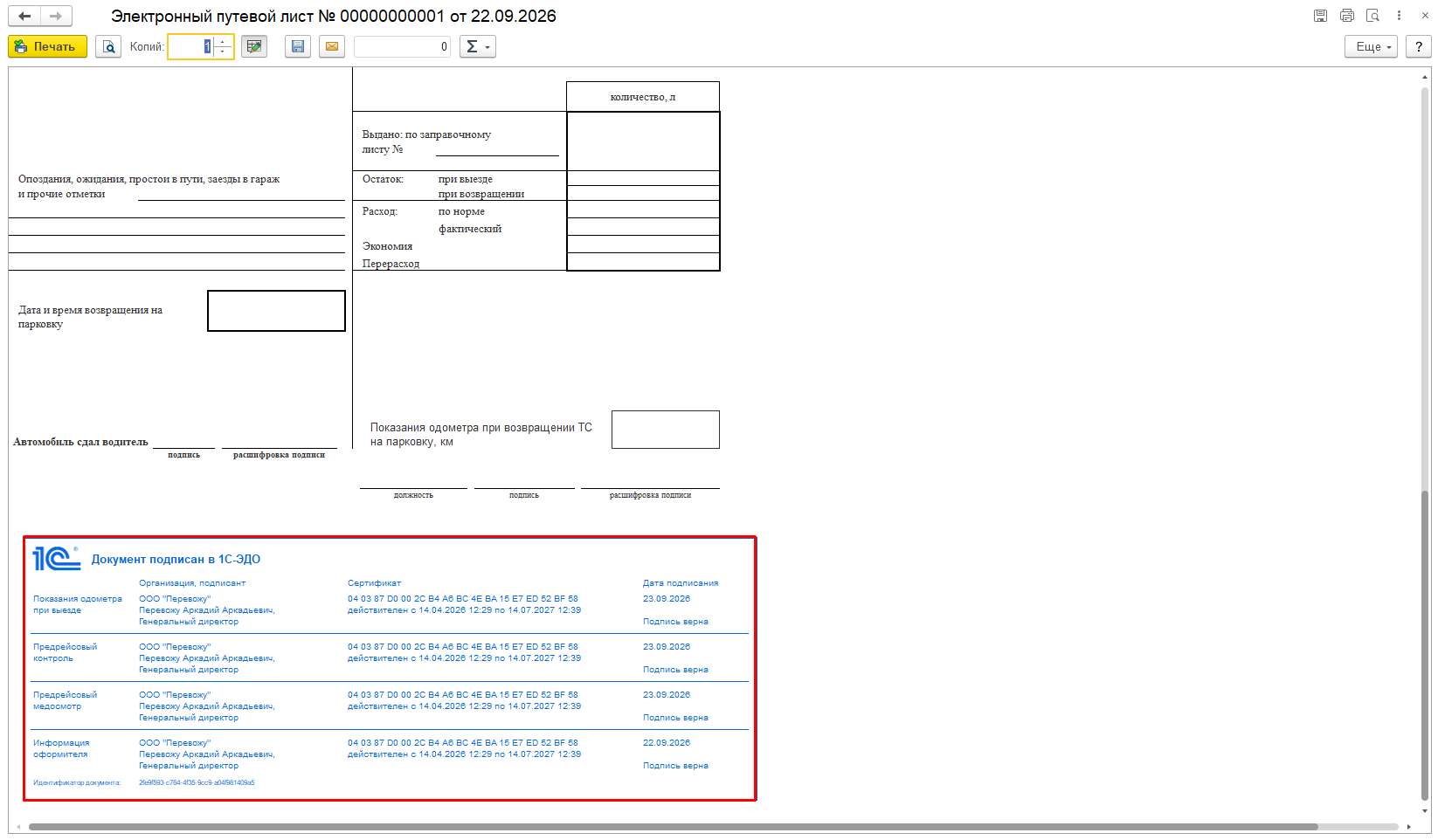The width and height of the screenshot is (1438, 840).
Task: Click 'Выдано: по заправочному листу №' text
Action: coord(426,141)
